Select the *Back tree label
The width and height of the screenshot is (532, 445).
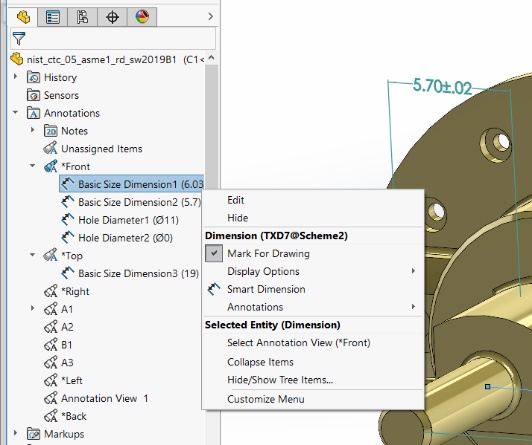[74, 416]
